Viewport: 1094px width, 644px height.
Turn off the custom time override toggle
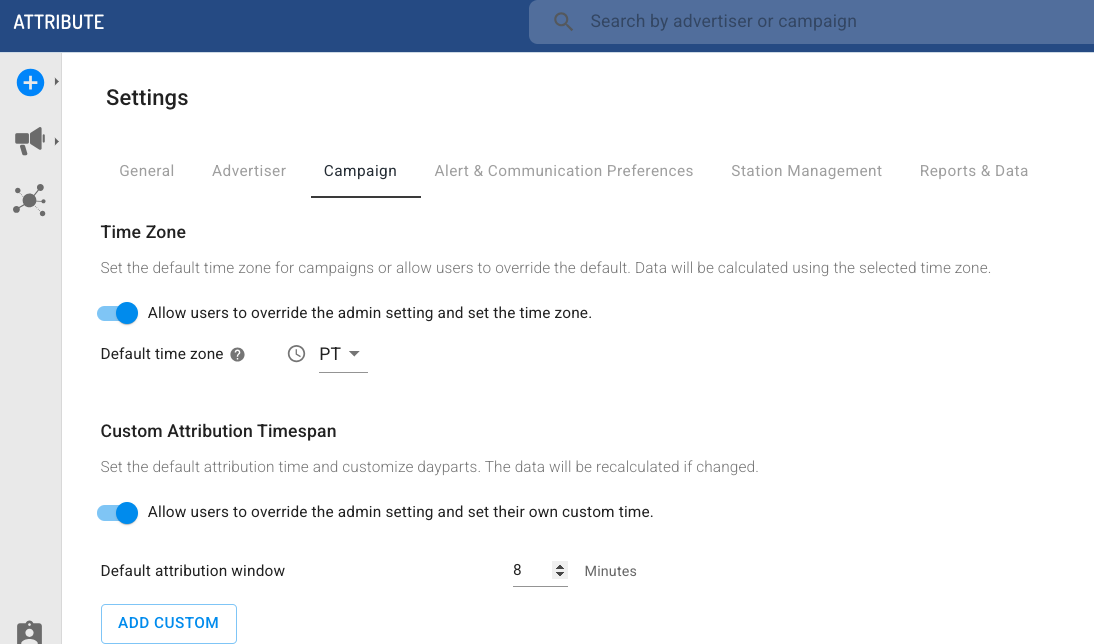[x=117, y=512]
